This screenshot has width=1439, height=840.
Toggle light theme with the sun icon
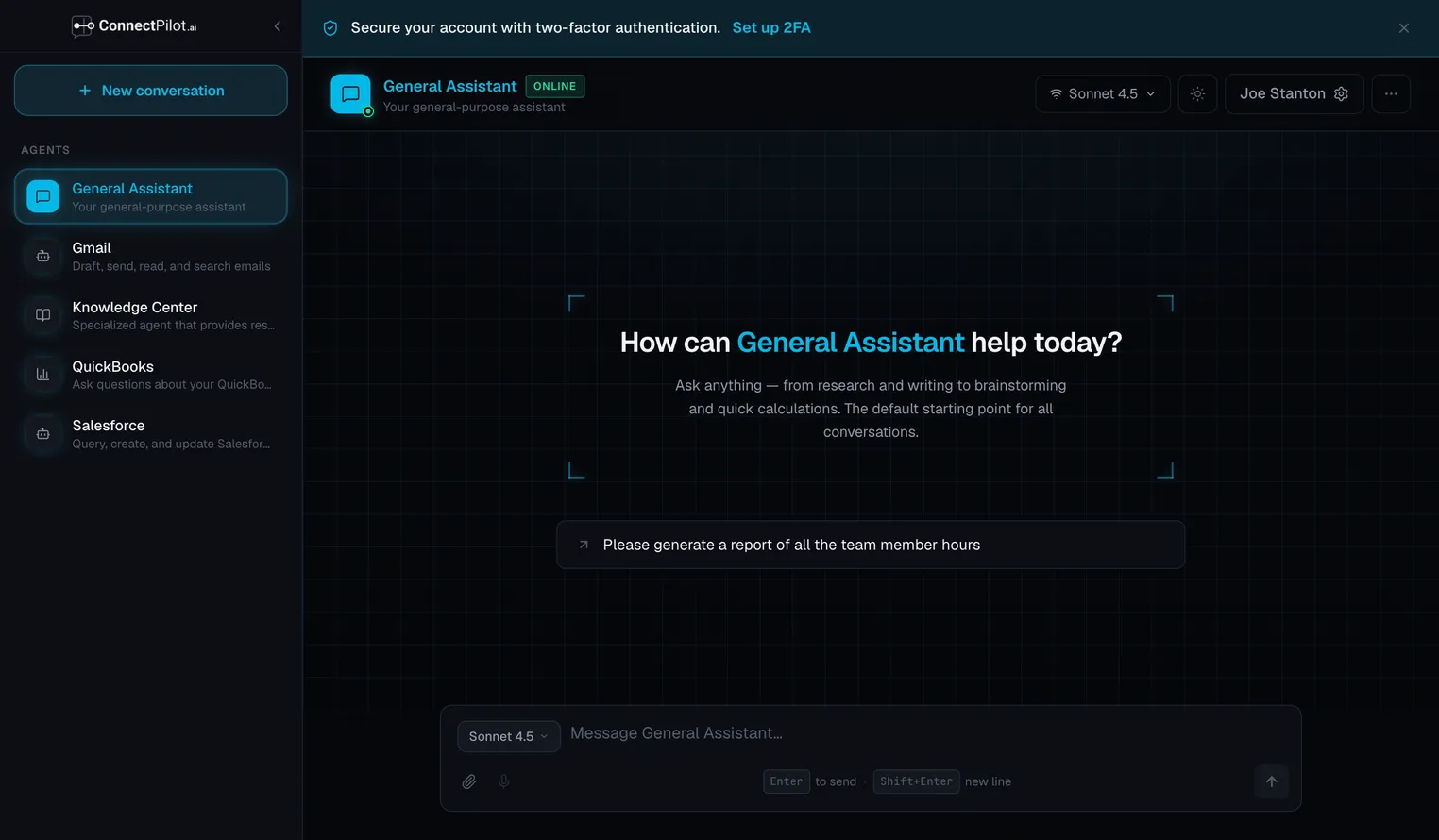click(x=1197, y=93)
